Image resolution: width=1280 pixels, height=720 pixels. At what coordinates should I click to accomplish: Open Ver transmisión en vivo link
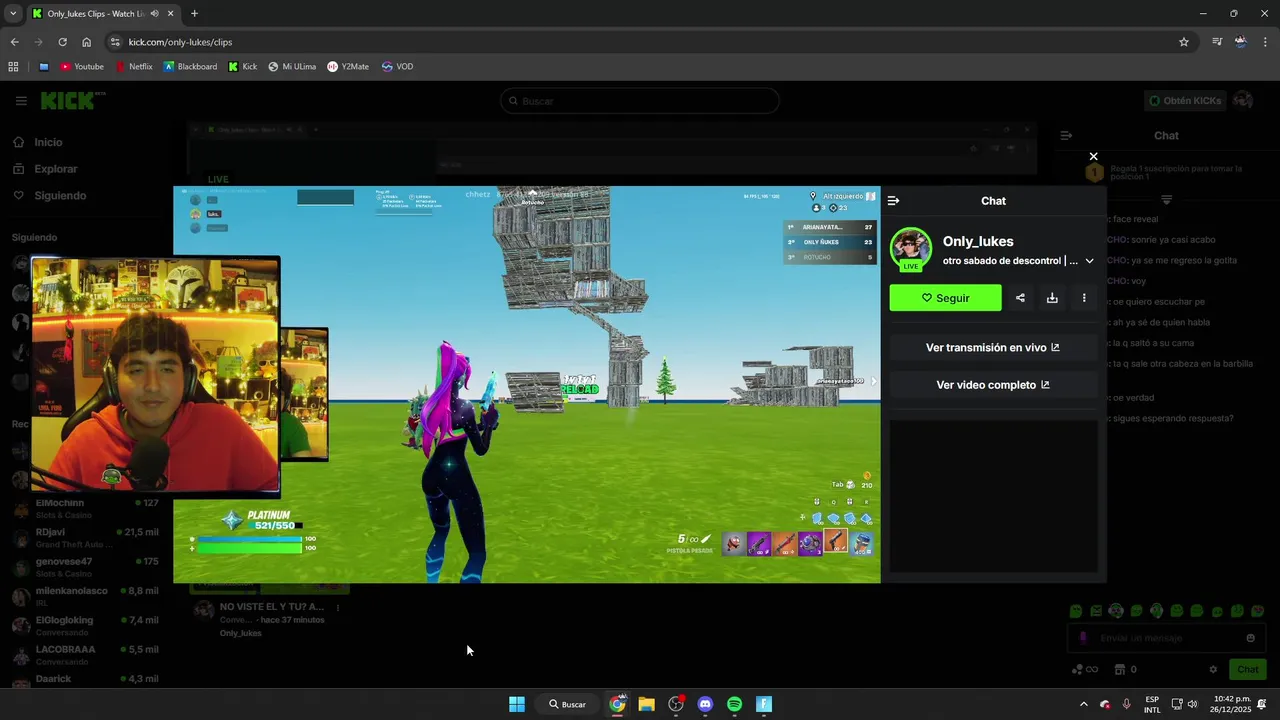(992, 348)
